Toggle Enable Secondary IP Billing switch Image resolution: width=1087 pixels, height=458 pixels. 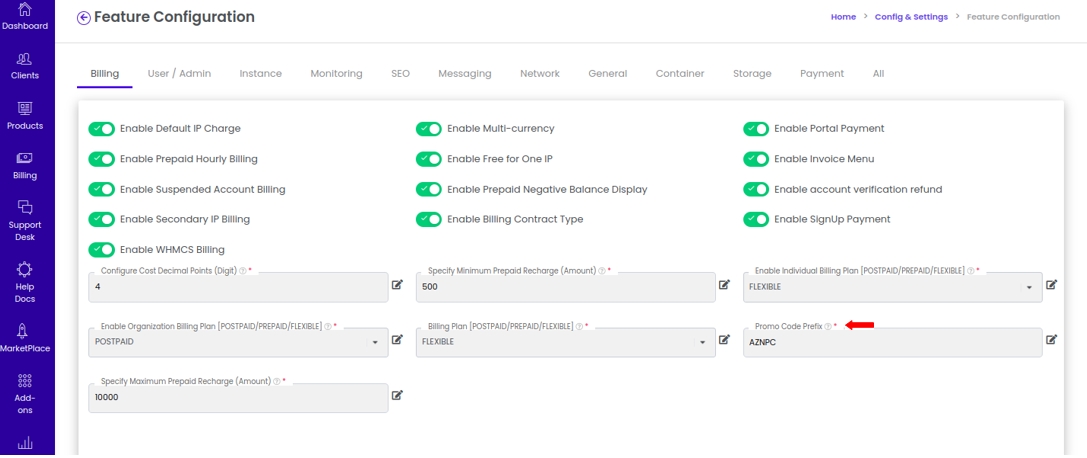click(101, 219)
